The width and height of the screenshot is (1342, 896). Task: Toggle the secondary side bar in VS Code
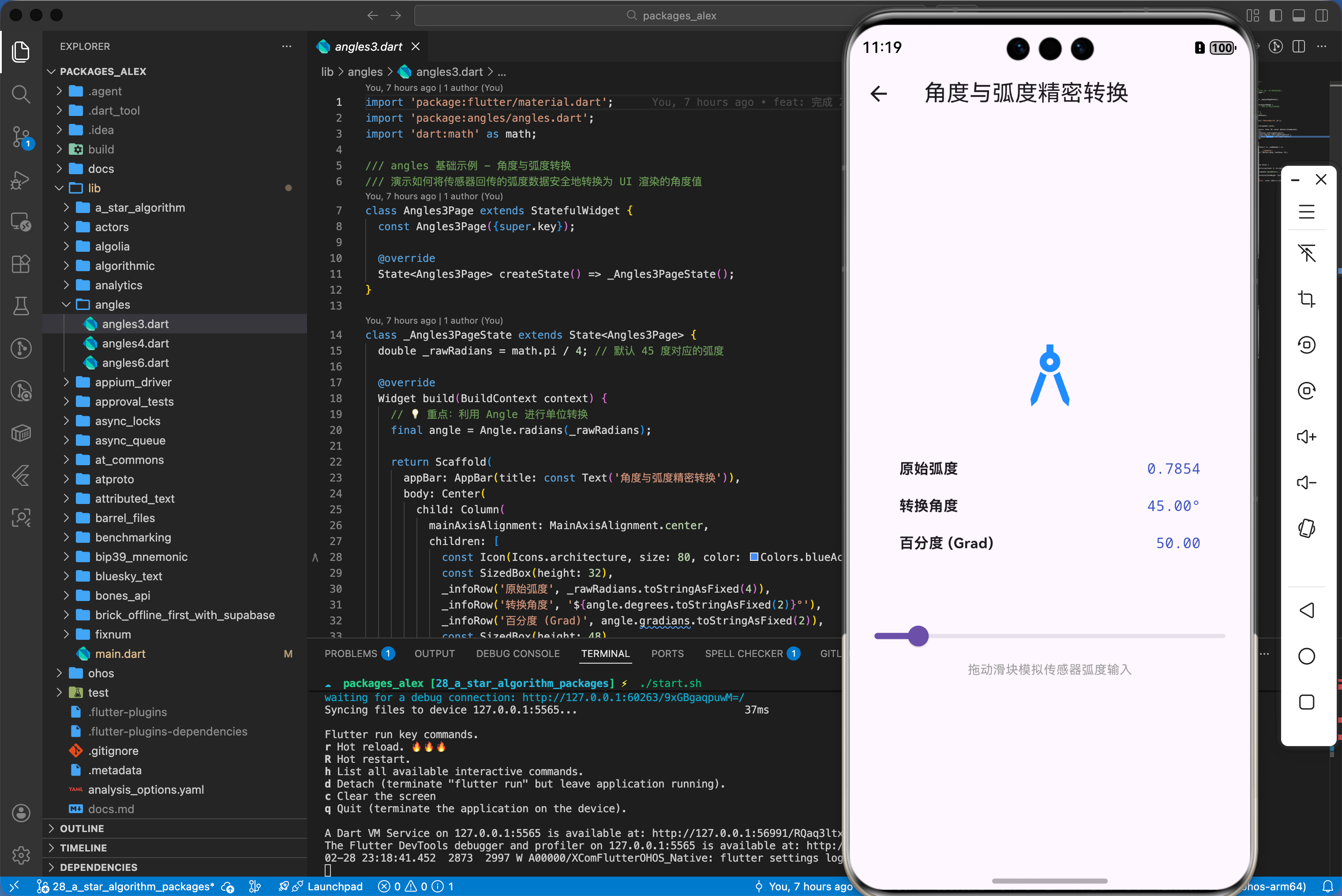[x=1322, y=15]
